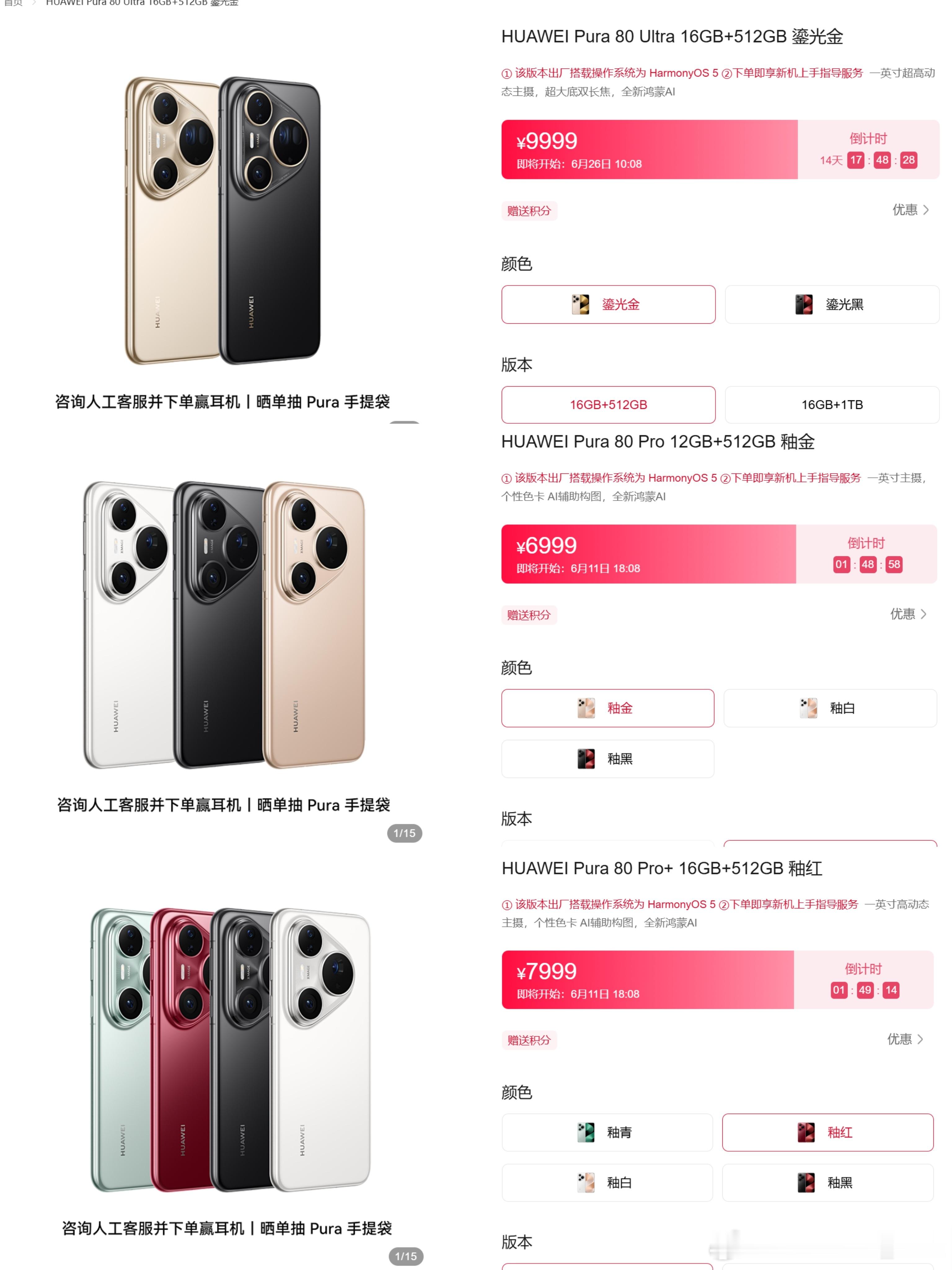Click the 釉金 phone color icon
The image size is (952, 1270).
pyautogui.click(x=586, y=708)
